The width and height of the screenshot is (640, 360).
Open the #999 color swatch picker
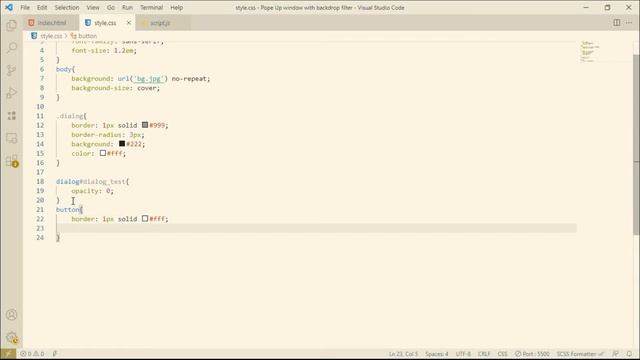pos(145,125)
